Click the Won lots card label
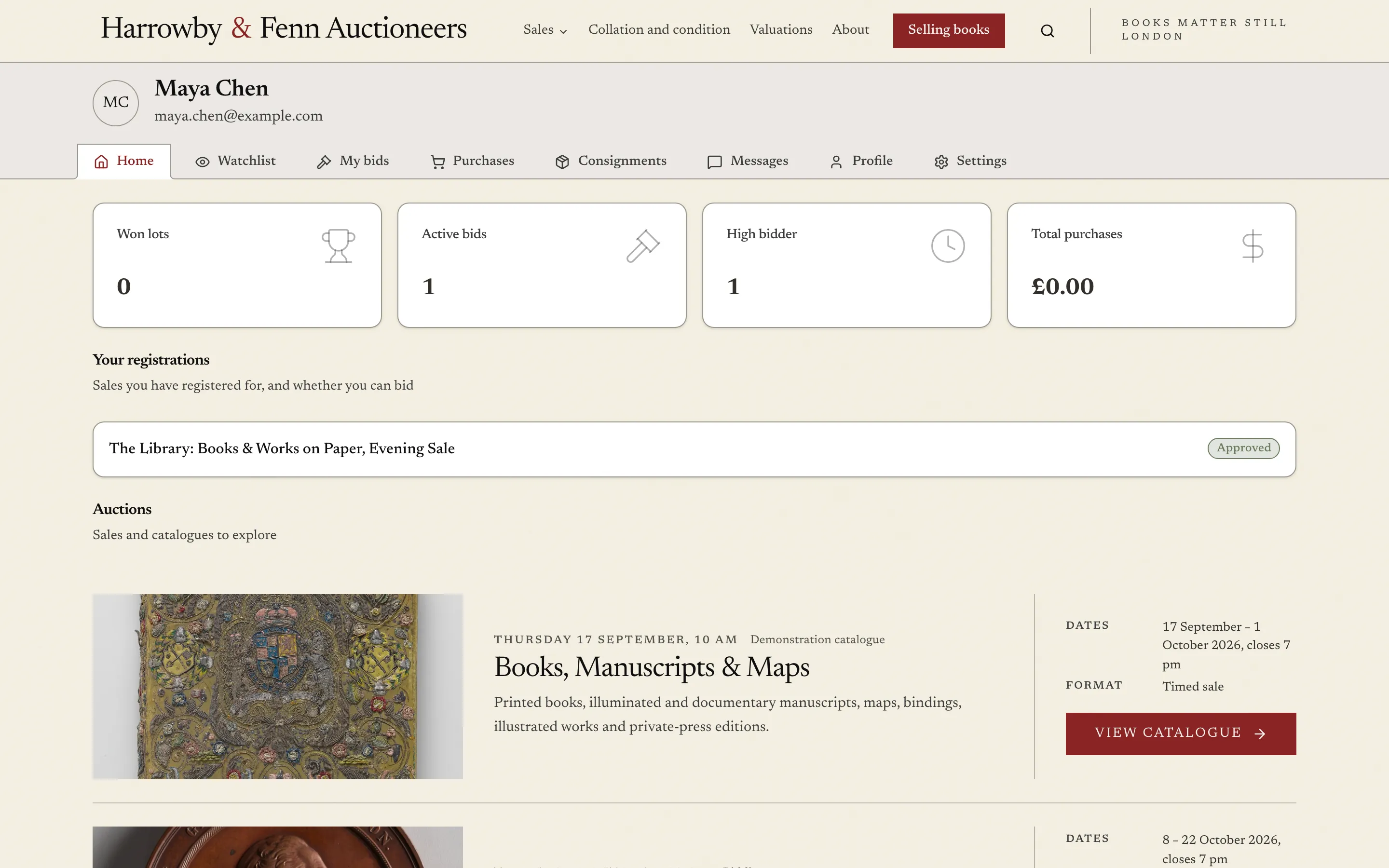The height and width of the screenshot is (868, 1389). pos(143,234)
